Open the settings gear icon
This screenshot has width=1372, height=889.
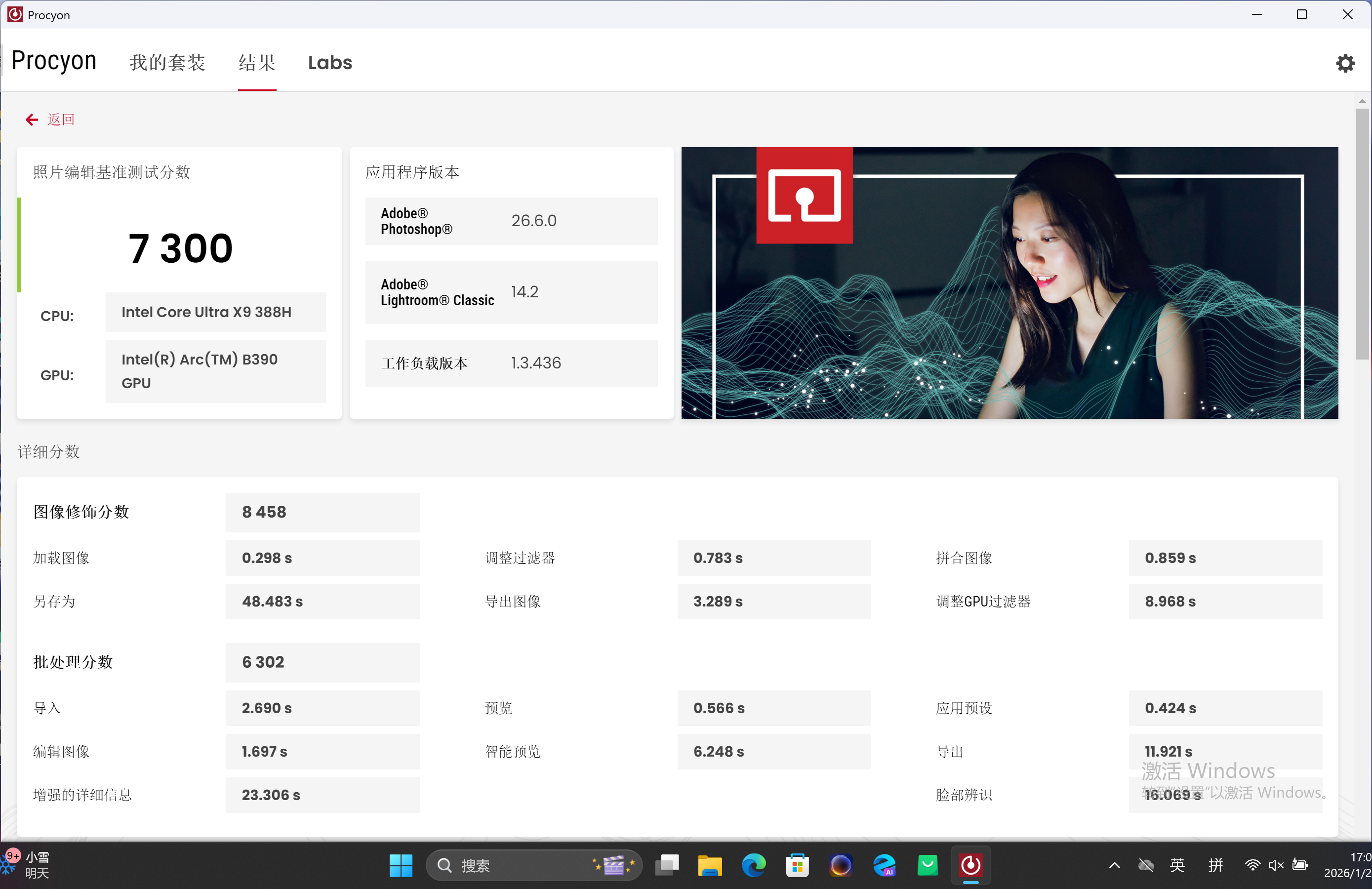1345,63
